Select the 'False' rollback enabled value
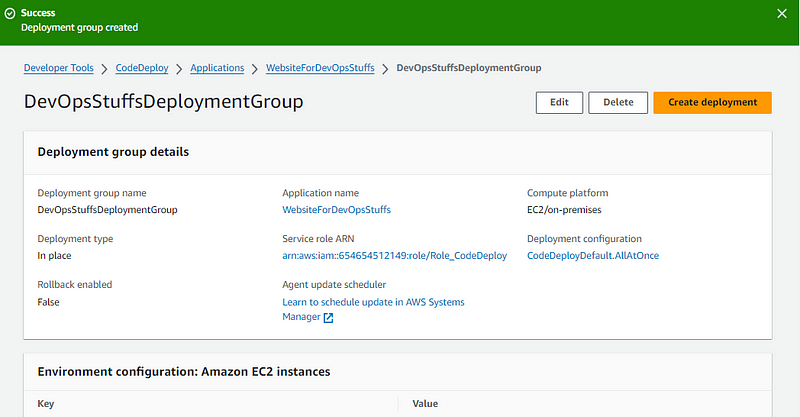Screen dimensions: 800x417 pyautogui.click(x=48, y=302)
